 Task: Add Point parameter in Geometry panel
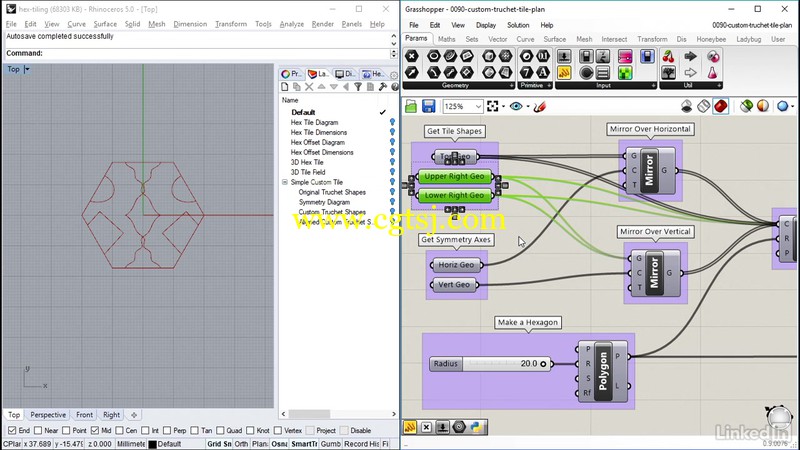pyautogui.click(x=412, y=56)
